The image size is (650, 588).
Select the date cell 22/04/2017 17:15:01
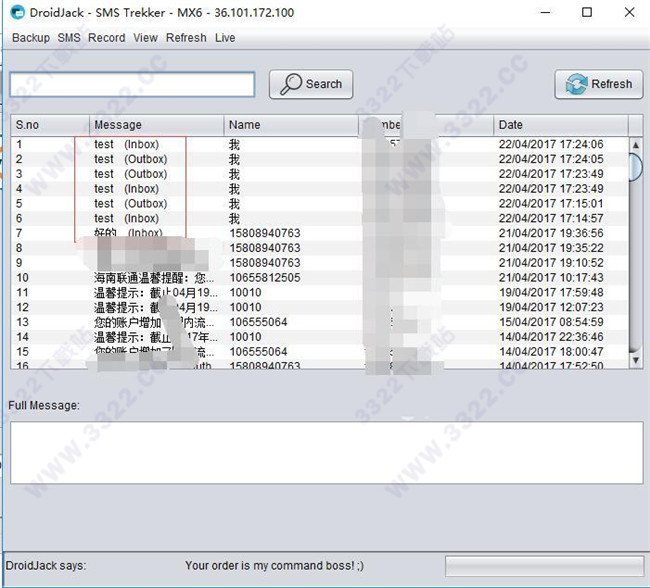(x=551, y=204)
